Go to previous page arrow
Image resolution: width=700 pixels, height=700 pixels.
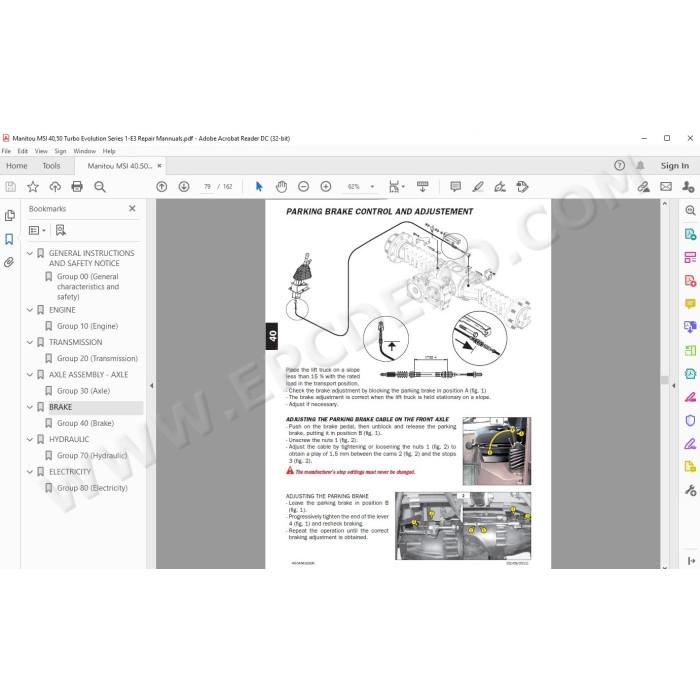(162, 187)
